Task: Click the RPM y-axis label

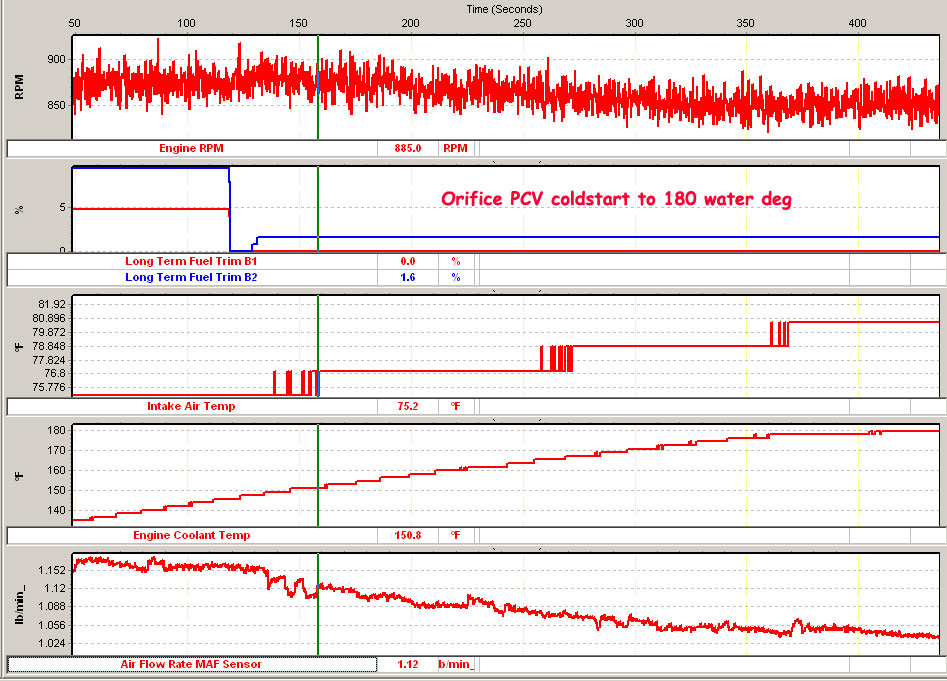Action: (19, 87)
